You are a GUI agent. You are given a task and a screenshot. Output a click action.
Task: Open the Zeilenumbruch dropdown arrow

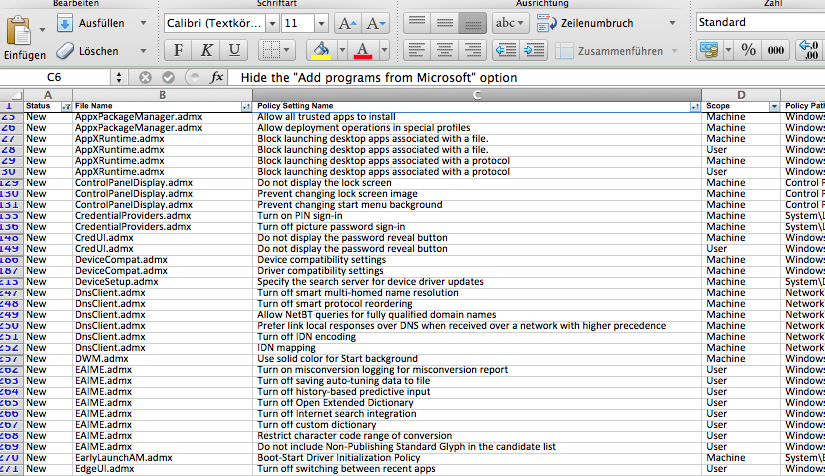[x=672, y=23]
